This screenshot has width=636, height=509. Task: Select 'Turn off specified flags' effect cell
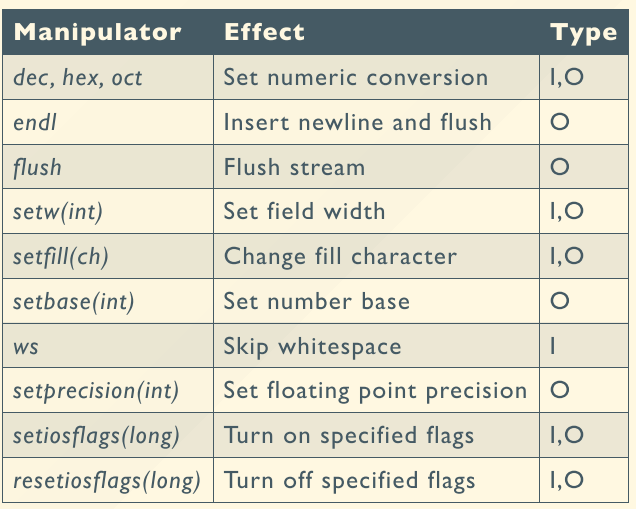pos(350,481)
